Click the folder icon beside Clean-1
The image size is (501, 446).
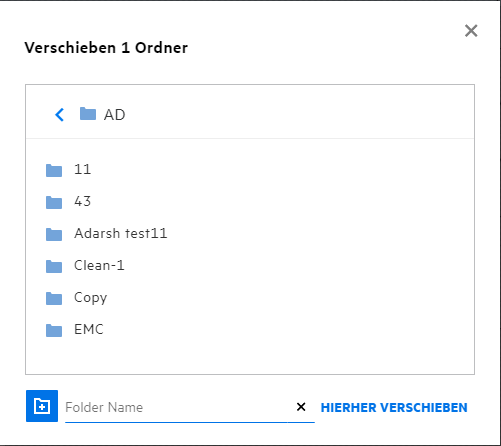54,266
